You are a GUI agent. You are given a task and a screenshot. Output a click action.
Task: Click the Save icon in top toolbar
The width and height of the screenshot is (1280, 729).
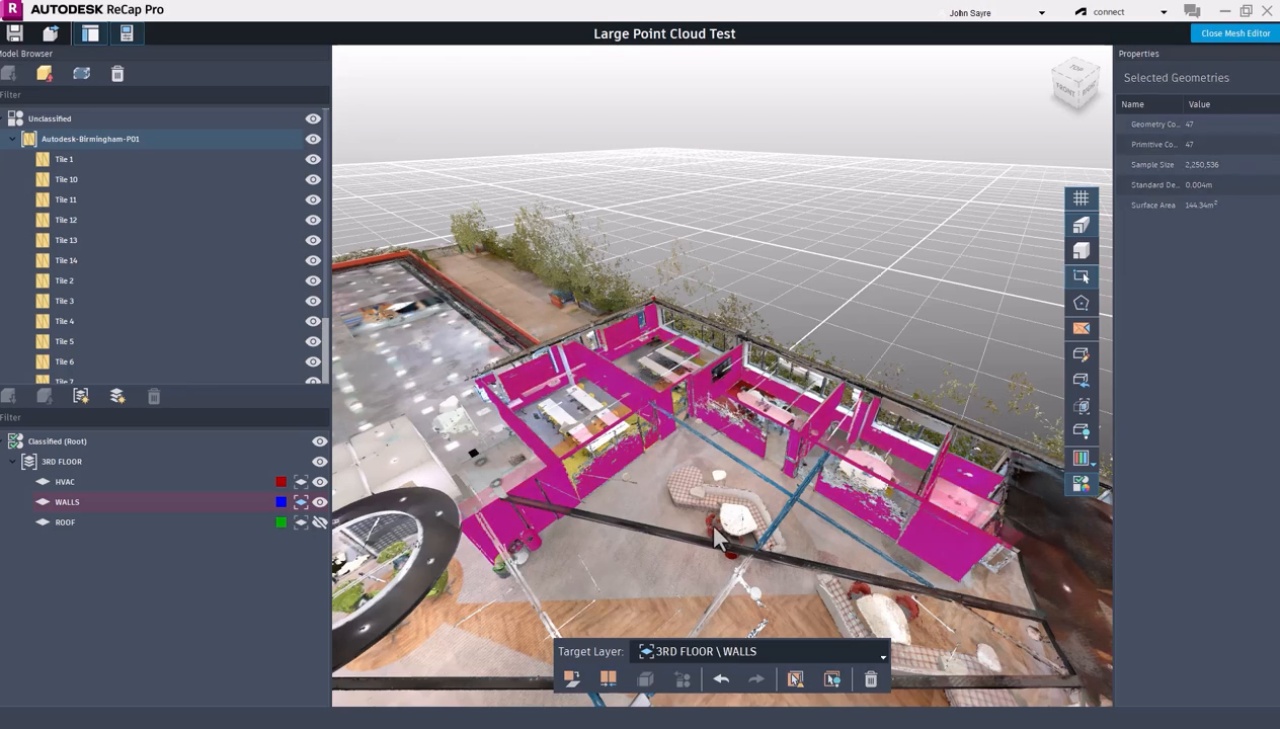pyautogui.click(x=15, y=34)
